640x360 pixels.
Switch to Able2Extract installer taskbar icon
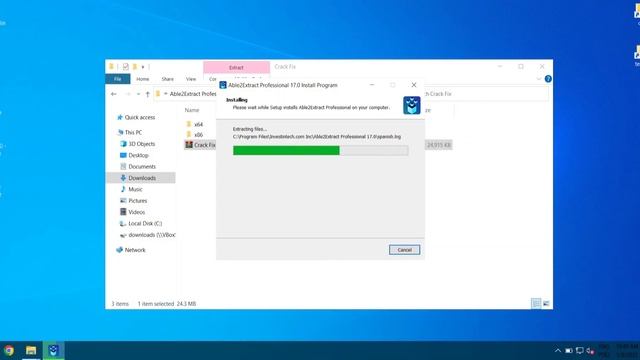coord(53,350)
